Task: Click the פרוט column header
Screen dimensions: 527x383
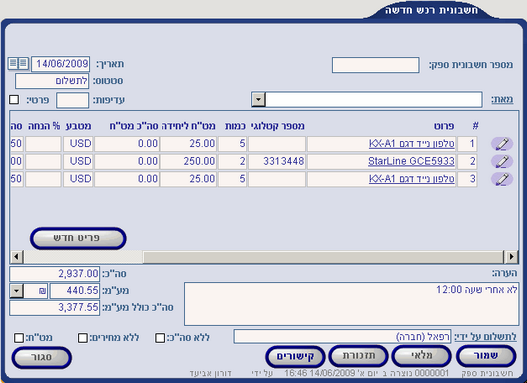Action: [x=444, y=126]
